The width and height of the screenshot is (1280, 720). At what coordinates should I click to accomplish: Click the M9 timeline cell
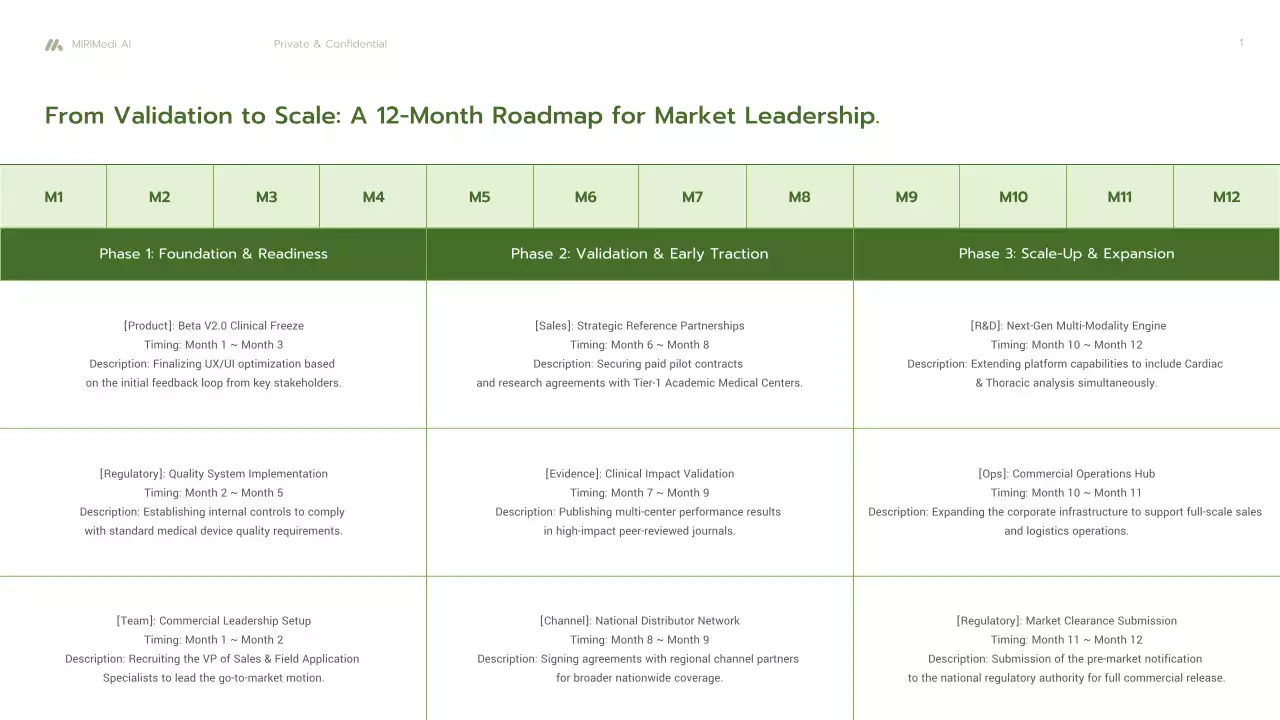pos(906,197)
